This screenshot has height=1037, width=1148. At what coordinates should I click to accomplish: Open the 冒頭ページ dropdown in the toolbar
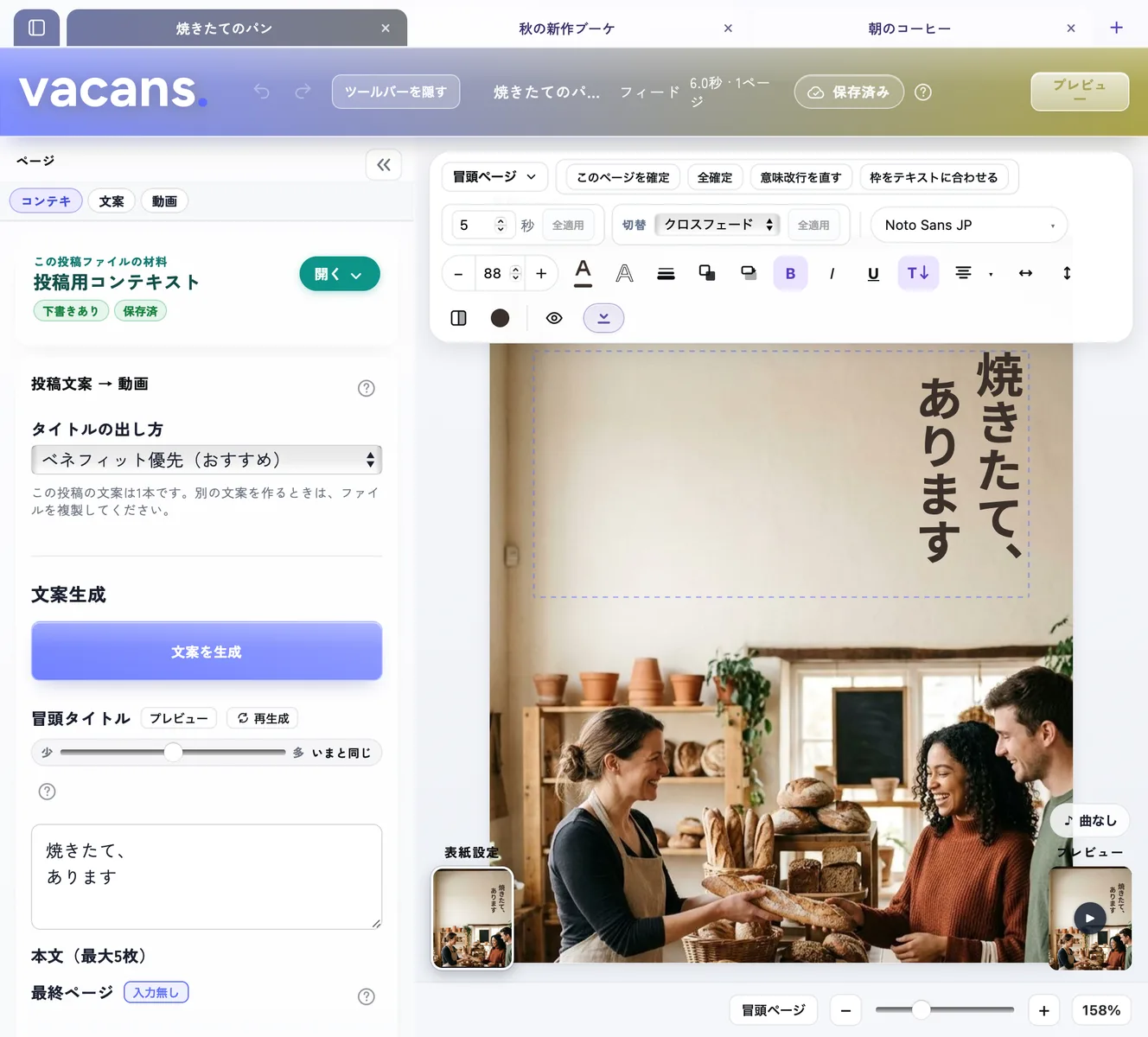point(494,177)
